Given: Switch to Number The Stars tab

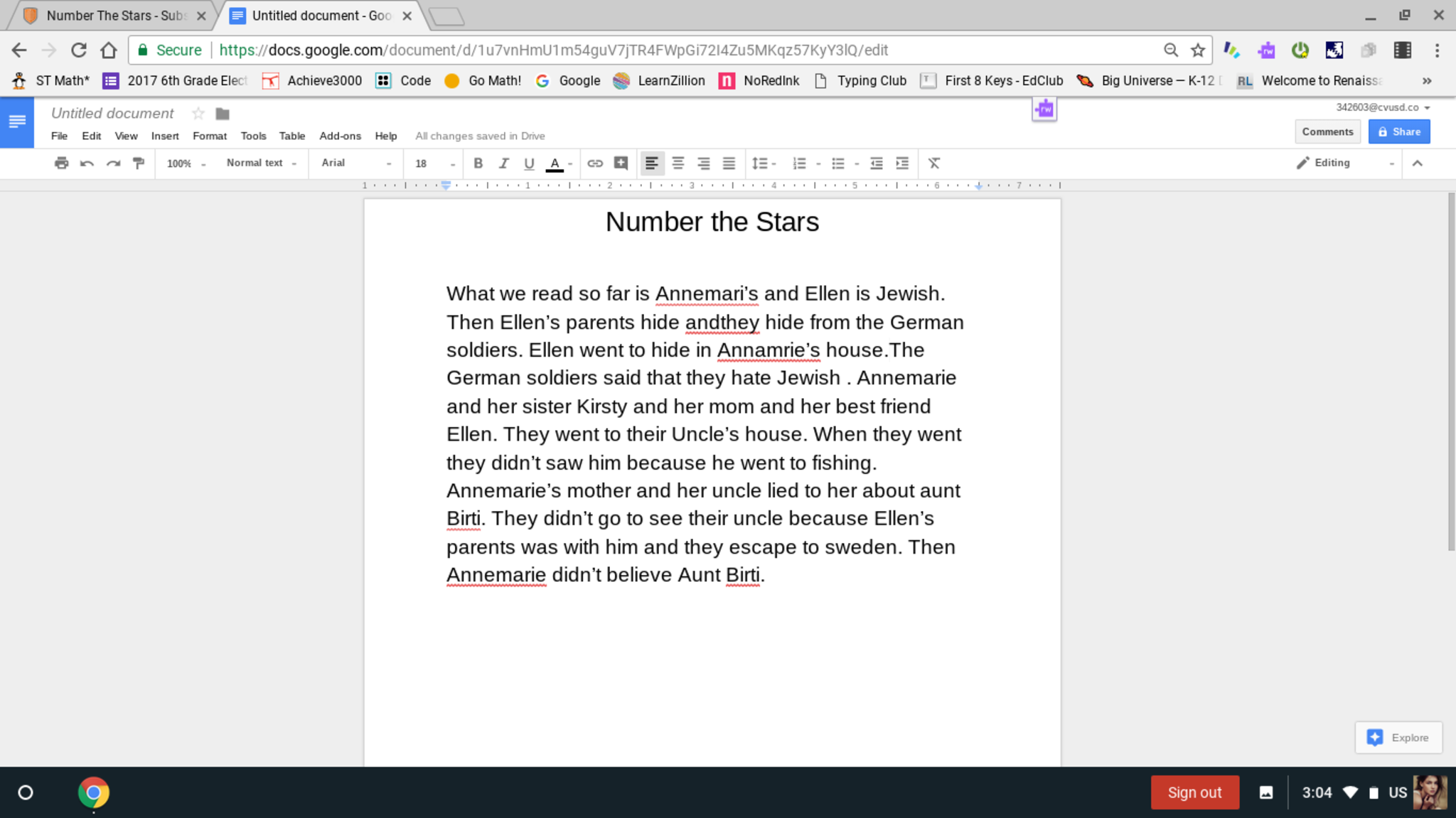Looking at the screenshot, I should coord(114,16).
